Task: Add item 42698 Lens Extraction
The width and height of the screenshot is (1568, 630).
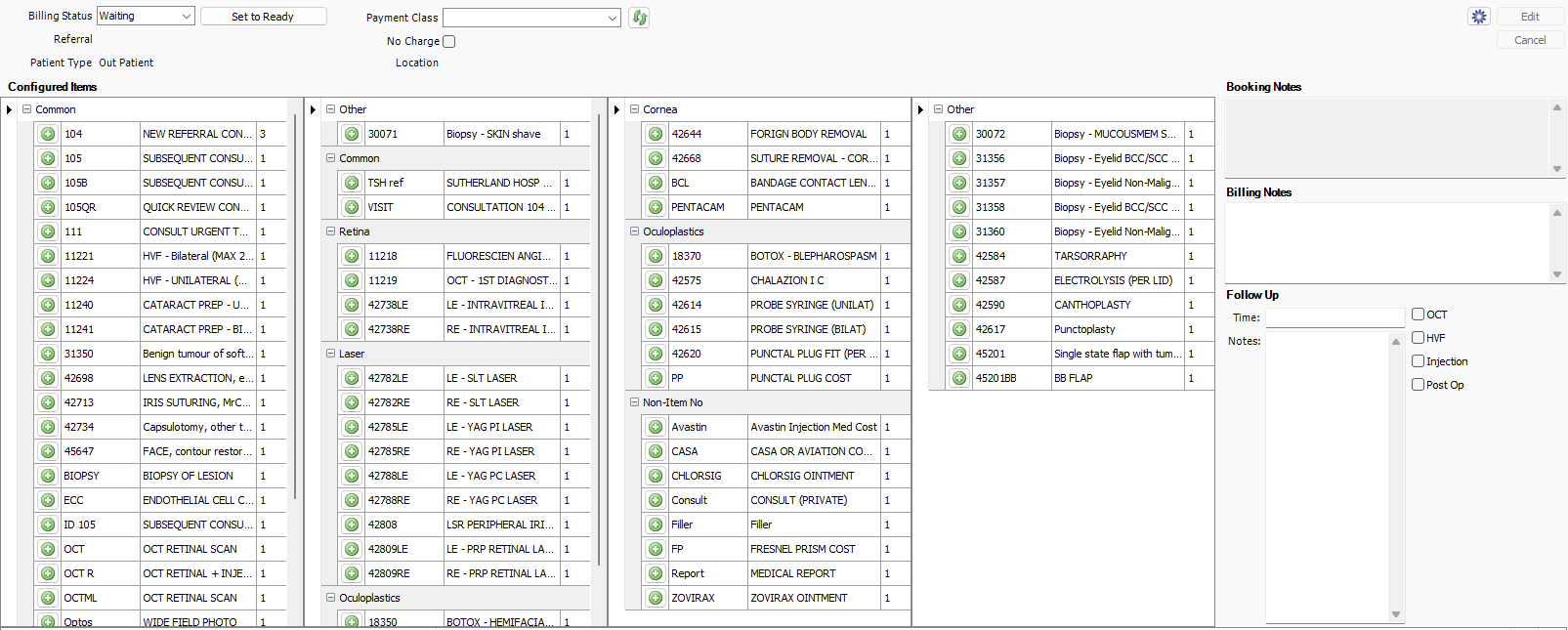Action: (x=47, y=378)
